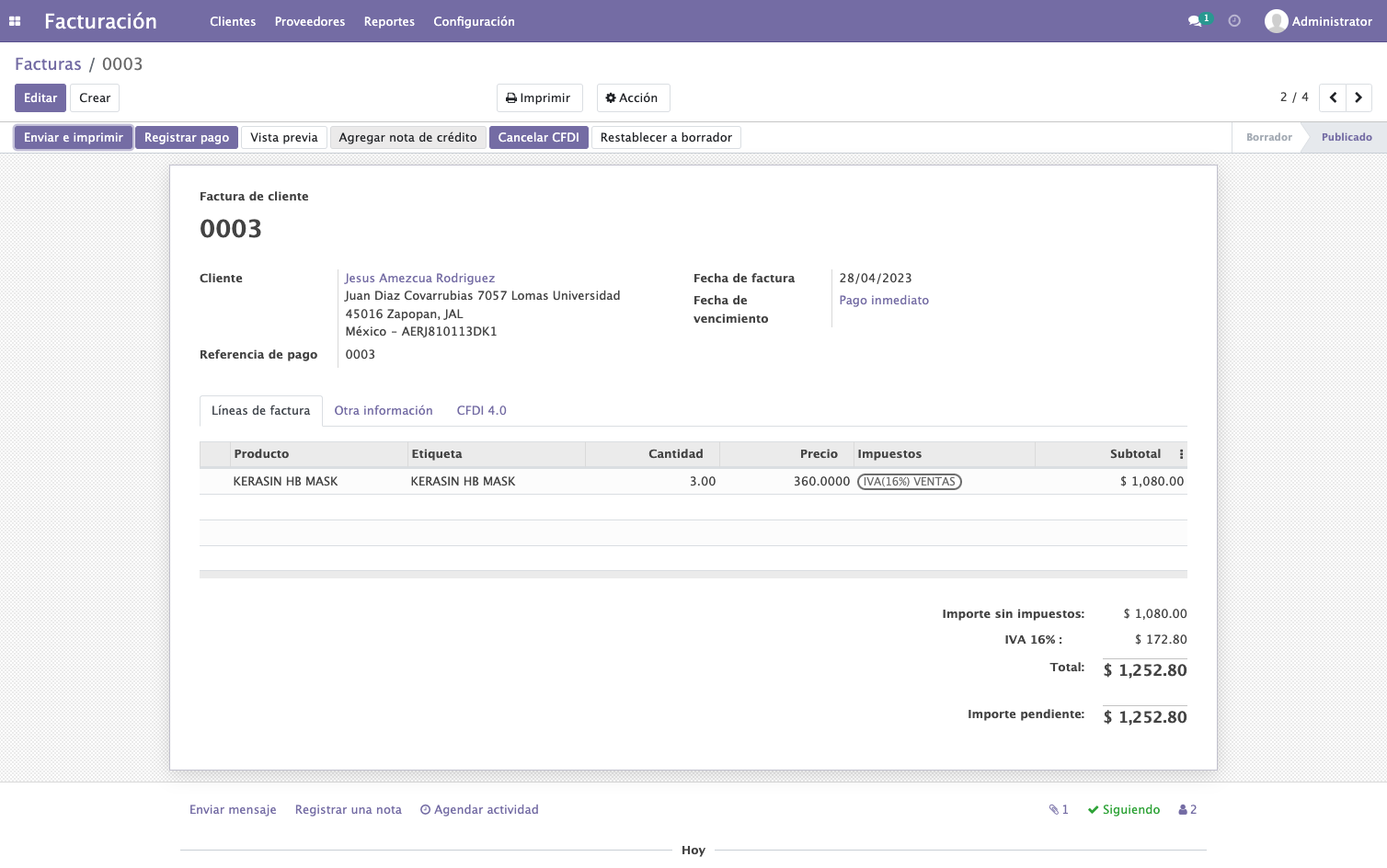1387x868 pixels.
Task: Go to the previous invoice record
Action: pyautogui.click(x=1333, y=97)
